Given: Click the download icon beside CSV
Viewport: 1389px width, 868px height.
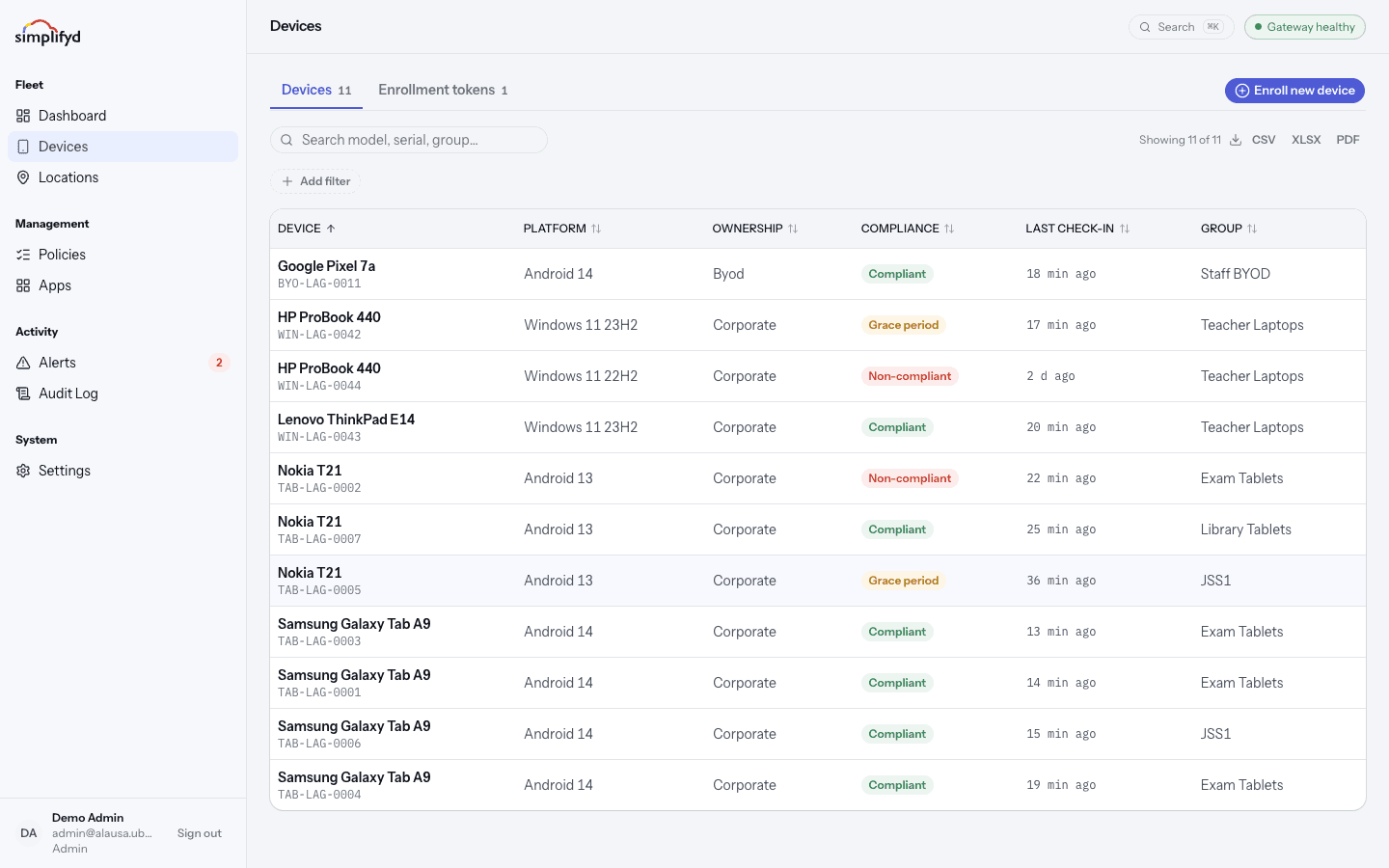Looking at the screenshot, I should coord(1236,140).
